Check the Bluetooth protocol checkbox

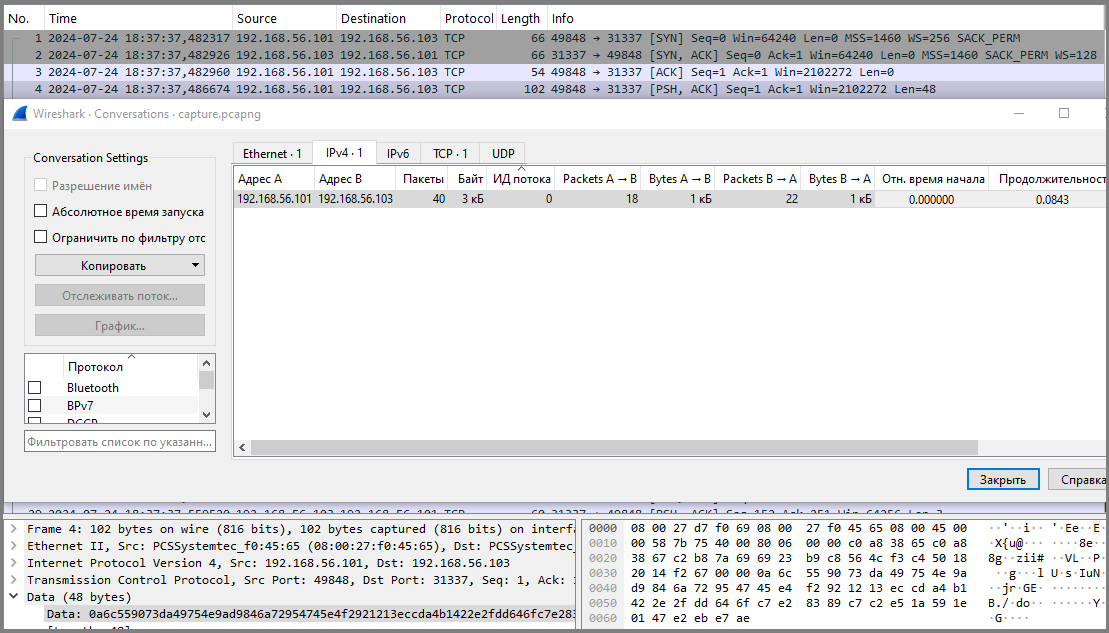[x=34, y=388]
